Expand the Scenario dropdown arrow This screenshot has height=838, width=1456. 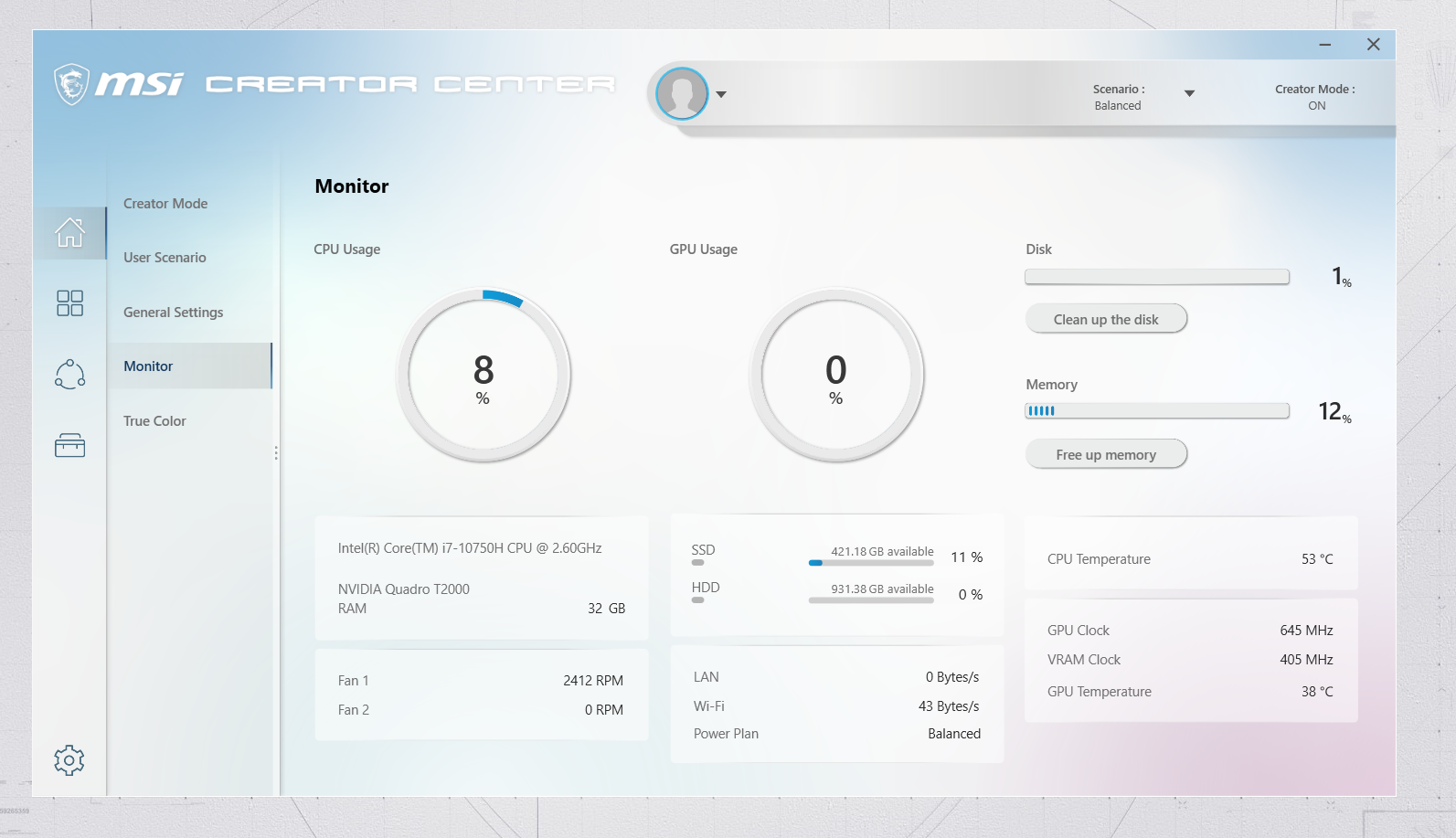pyautogui.click(x=1189, y=93)
